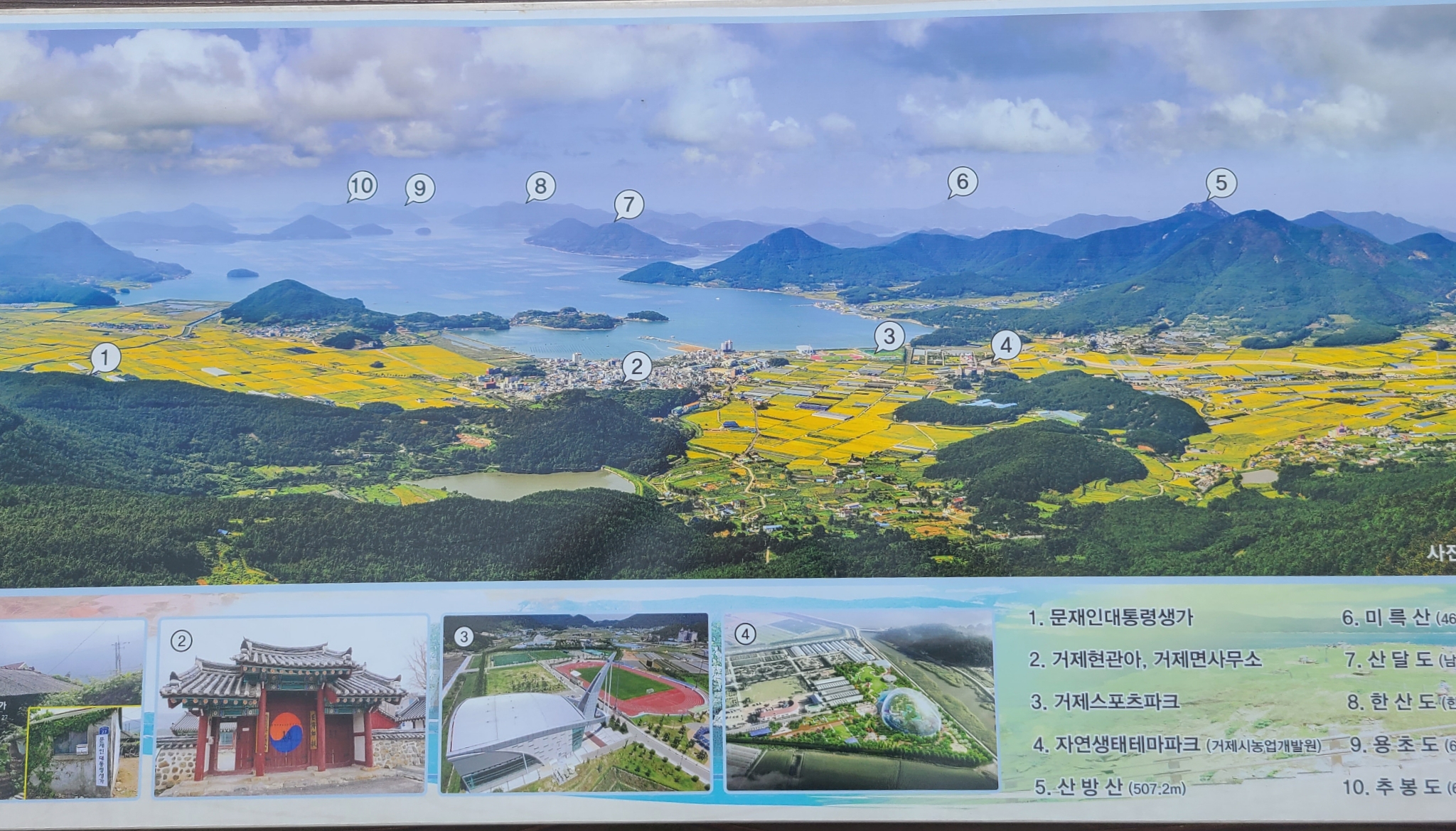Click the number 1 map marker
1456x831 pixels.
point(105,358)
